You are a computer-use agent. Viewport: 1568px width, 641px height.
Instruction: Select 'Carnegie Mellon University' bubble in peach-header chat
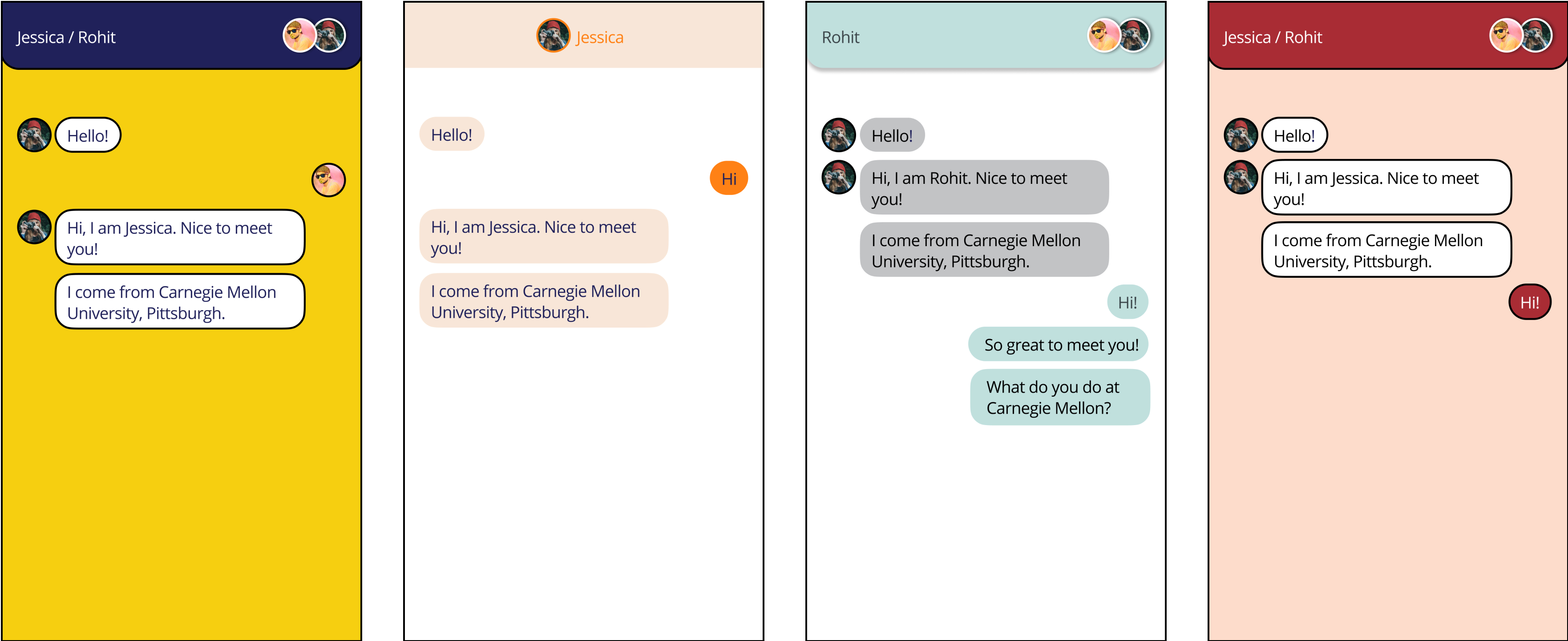[x=544, y=301]
